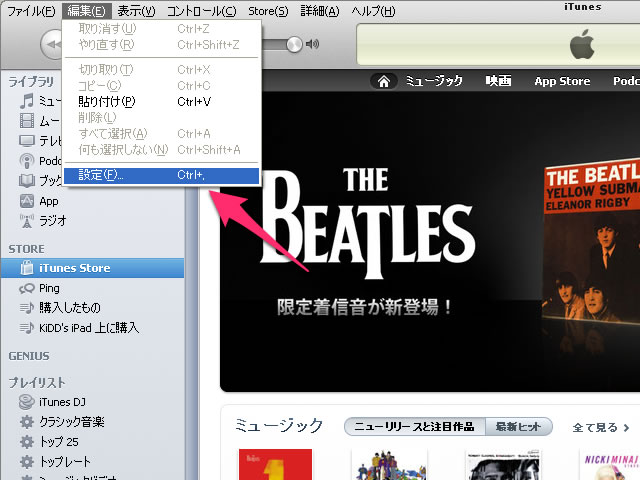Open ラジオ in the library sidebar
This screenshot has width=640, height=480.
coord(53,221)
